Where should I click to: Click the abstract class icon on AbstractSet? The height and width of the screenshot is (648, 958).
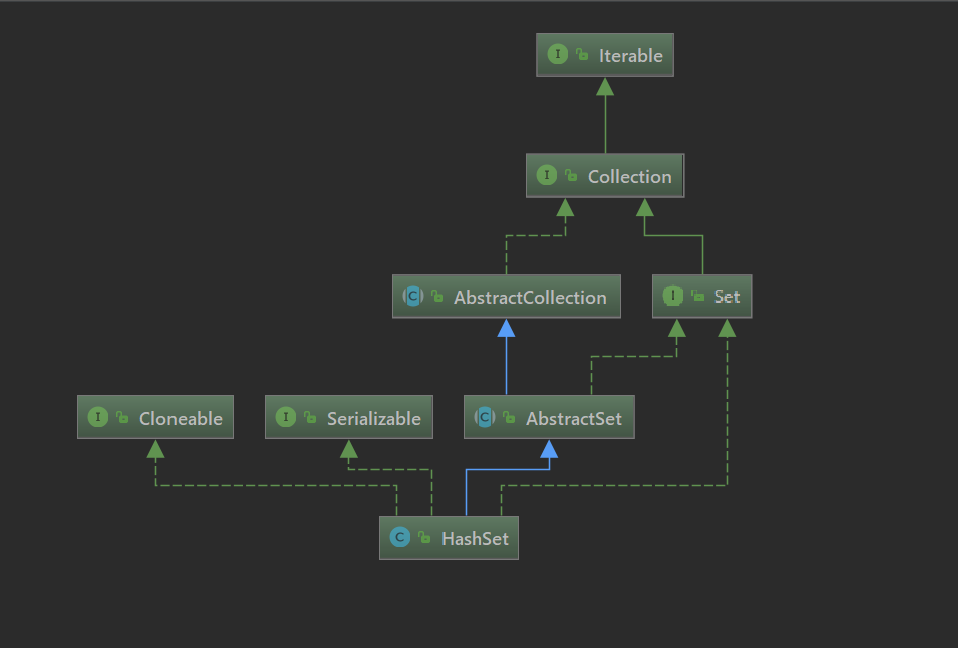coord(484,418)
